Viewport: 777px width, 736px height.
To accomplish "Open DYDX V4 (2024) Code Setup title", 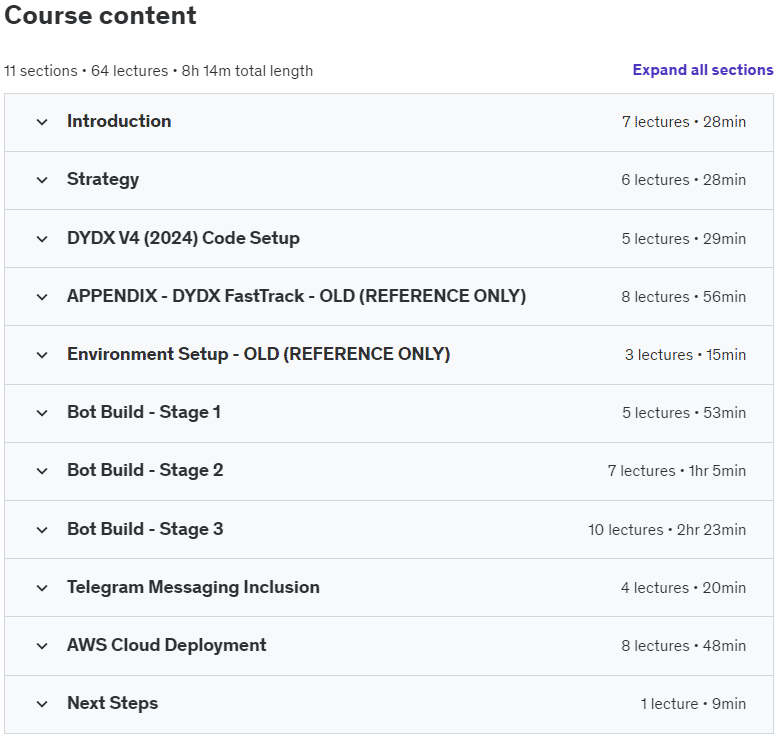I will tap(183, 238).
